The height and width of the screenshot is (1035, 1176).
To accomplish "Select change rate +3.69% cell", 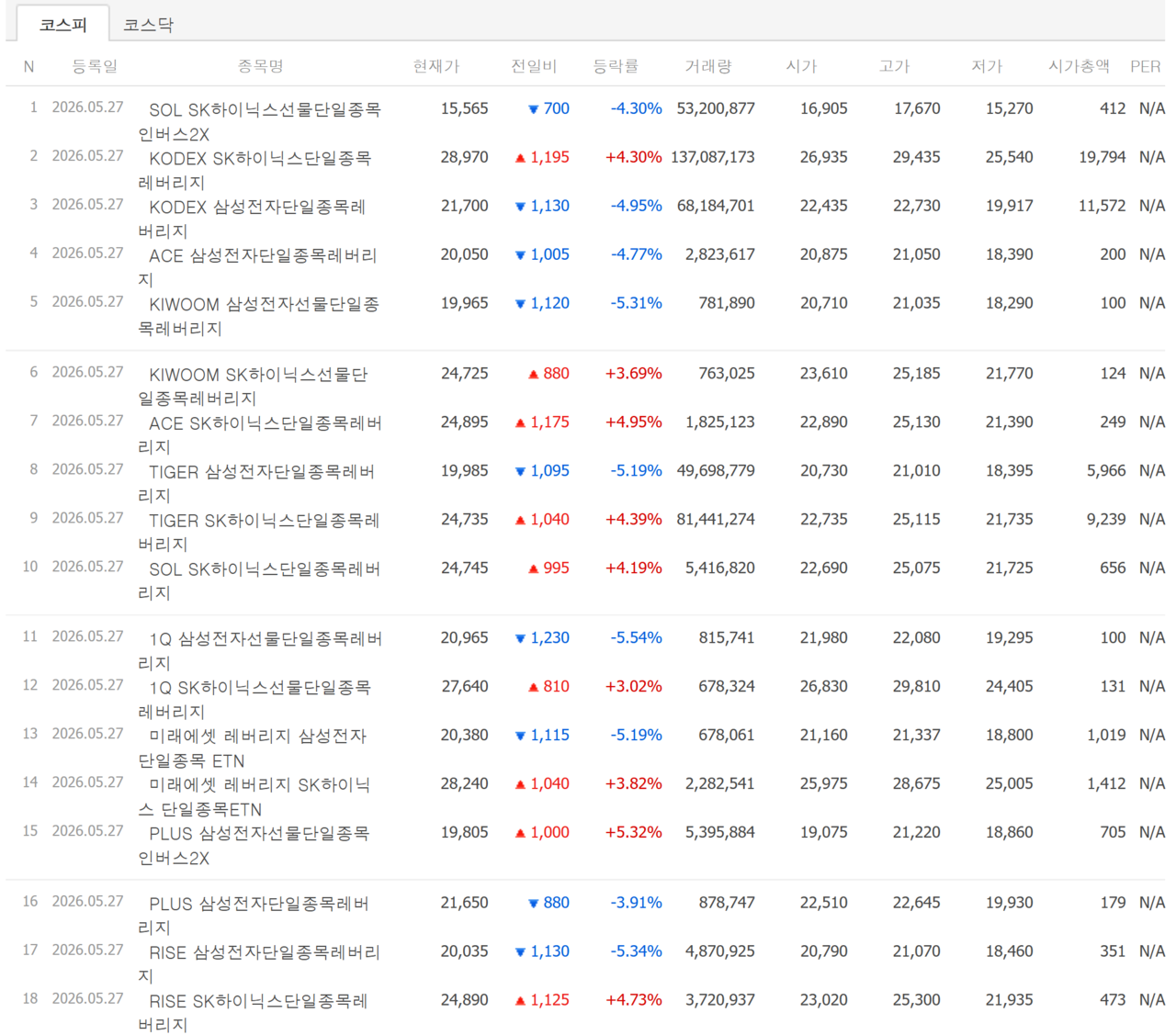I will coord(634,374).
